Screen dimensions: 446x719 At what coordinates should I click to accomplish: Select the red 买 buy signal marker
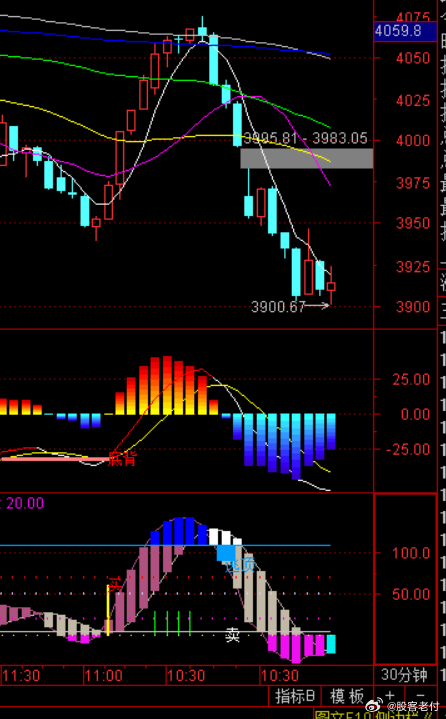coord(115,585)
